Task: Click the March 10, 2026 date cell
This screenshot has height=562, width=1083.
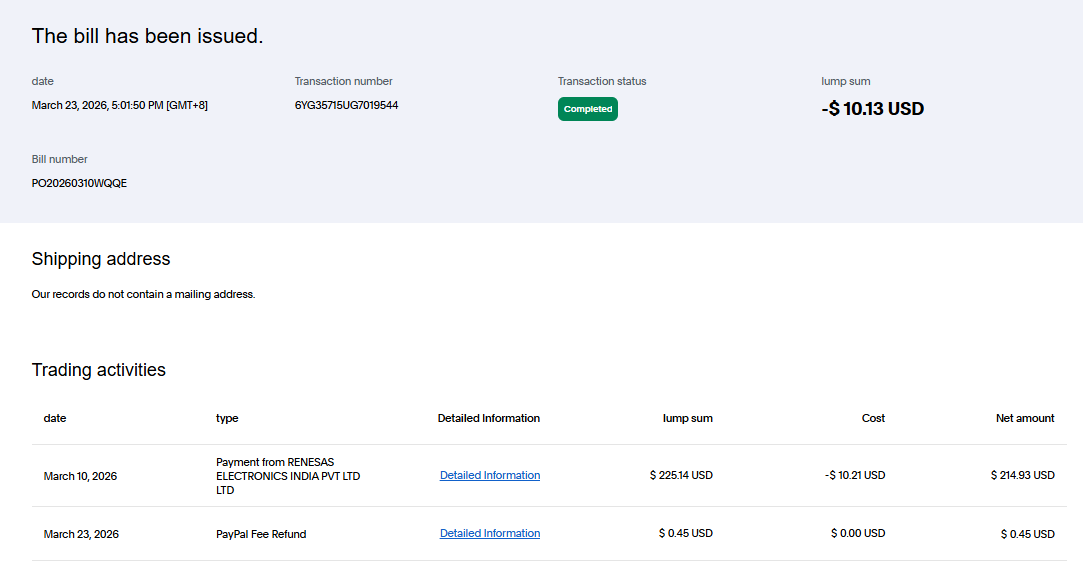Action: click(80, 476)
